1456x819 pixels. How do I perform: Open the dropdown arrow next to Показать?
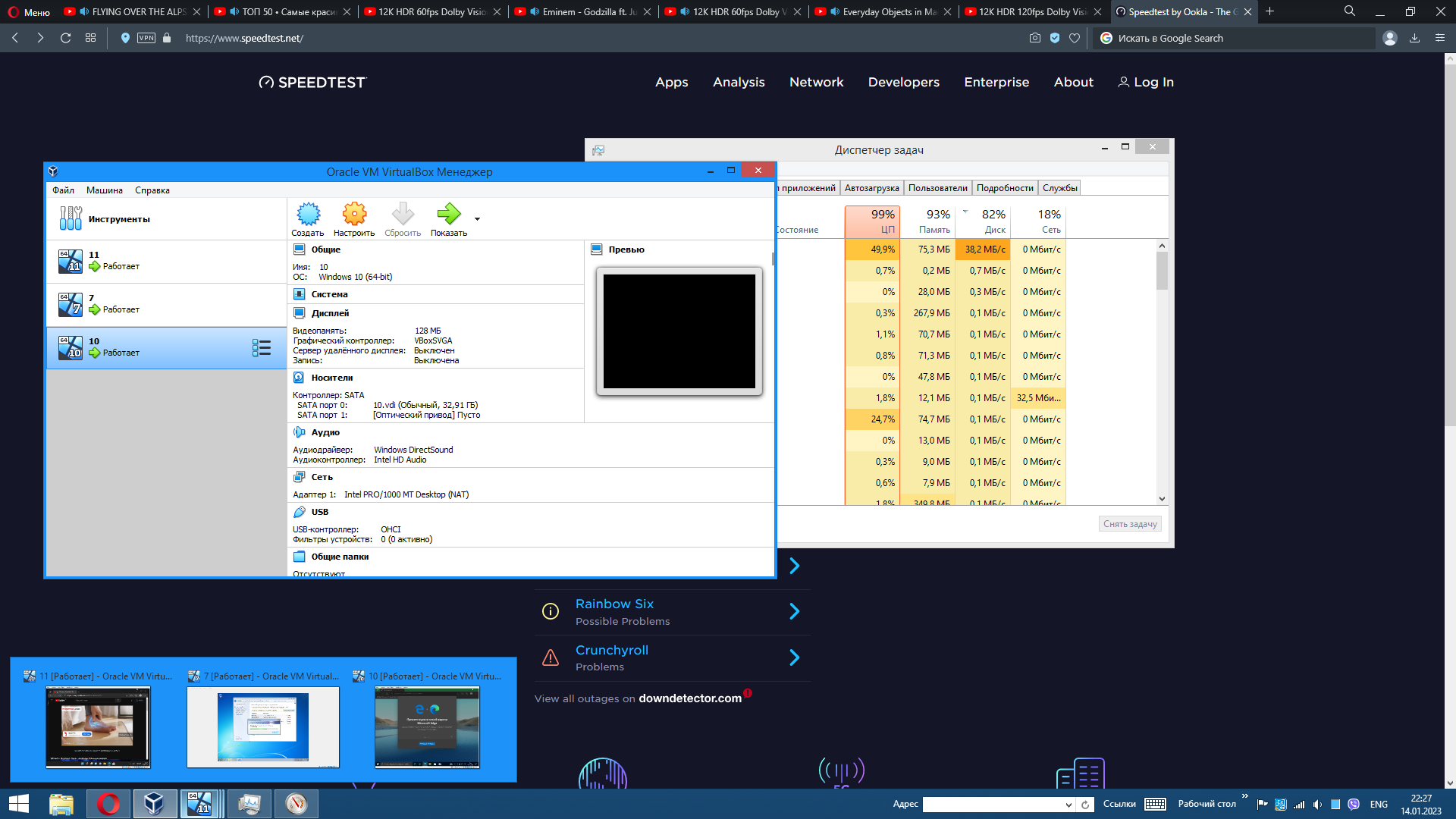(x=477, y=219)
